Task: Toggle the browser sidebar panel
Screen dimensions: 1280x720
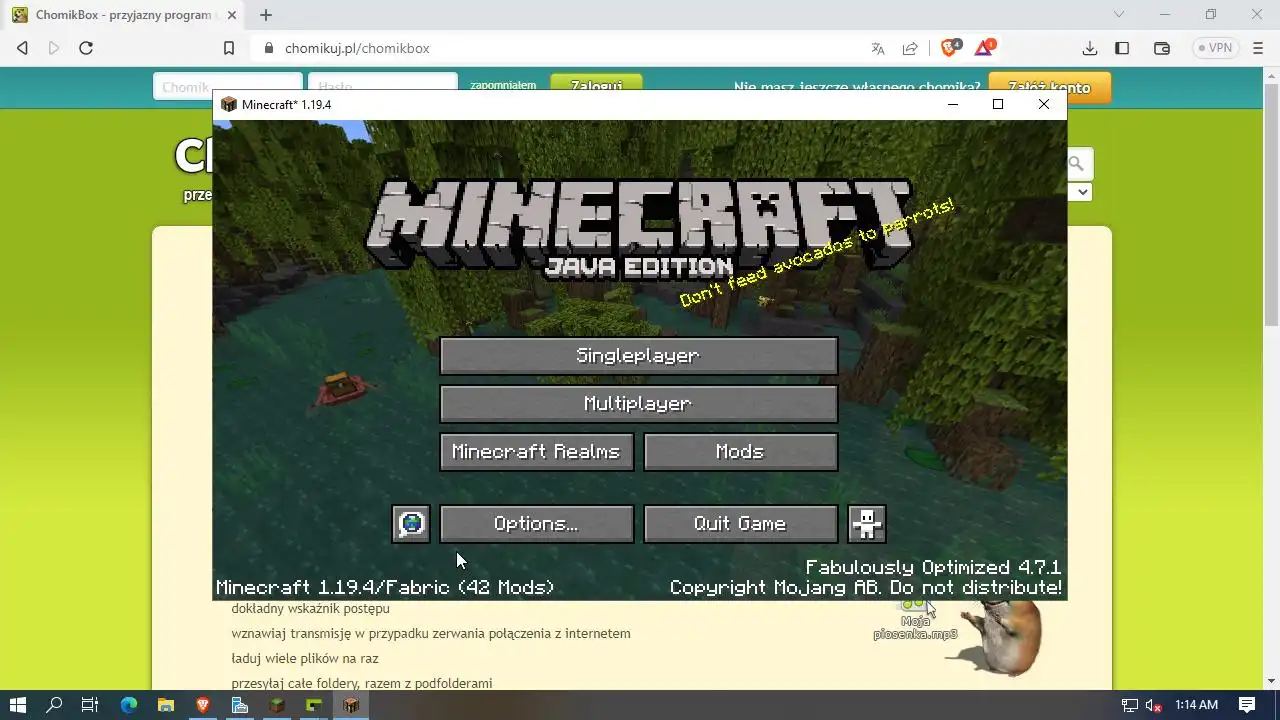Action: click(1122, 48)
